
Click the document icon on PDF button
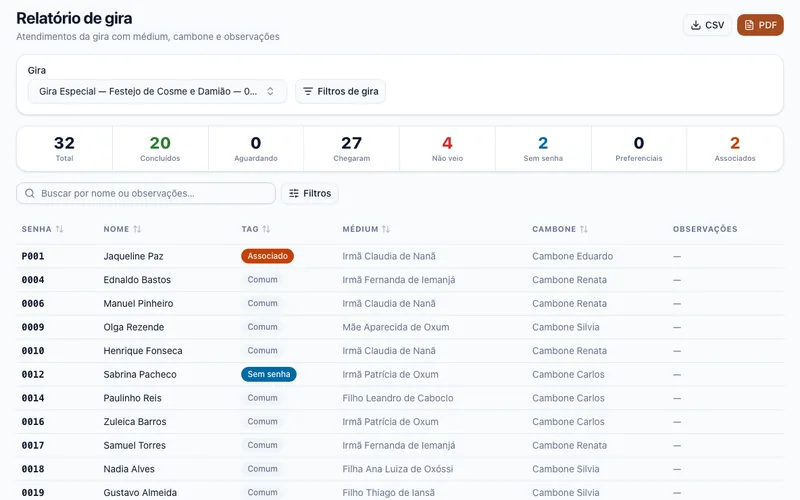tap(749, 25)
